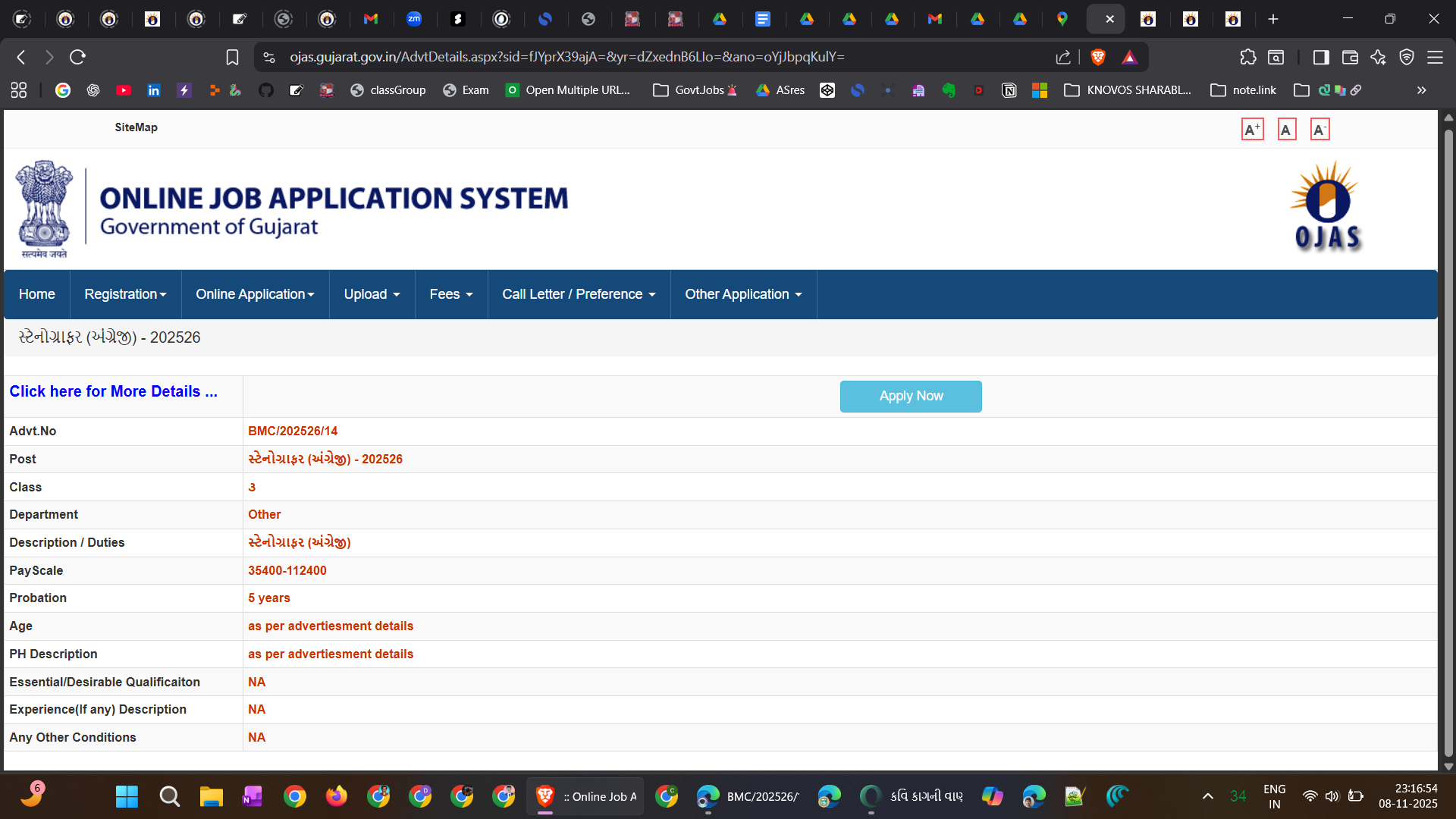Screen dimensions: 1456x819
Task: Open the LinkedIn bookmark icon
Action: [154, 90]
